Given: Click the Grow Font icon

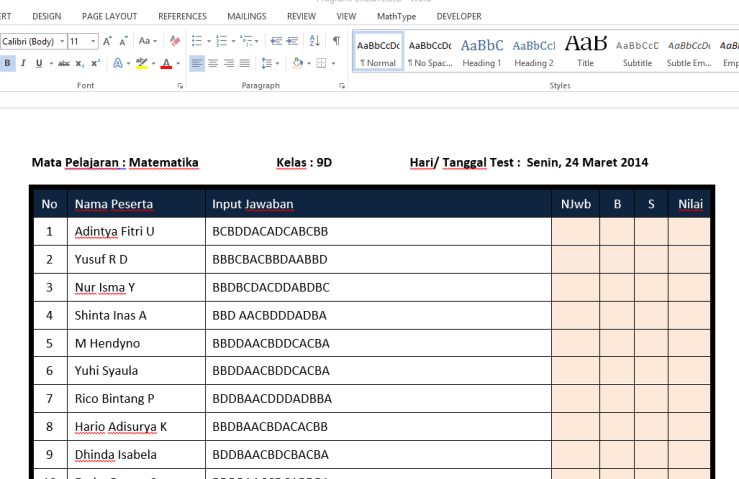Looking at the screenshot, I should pos(108,41).
